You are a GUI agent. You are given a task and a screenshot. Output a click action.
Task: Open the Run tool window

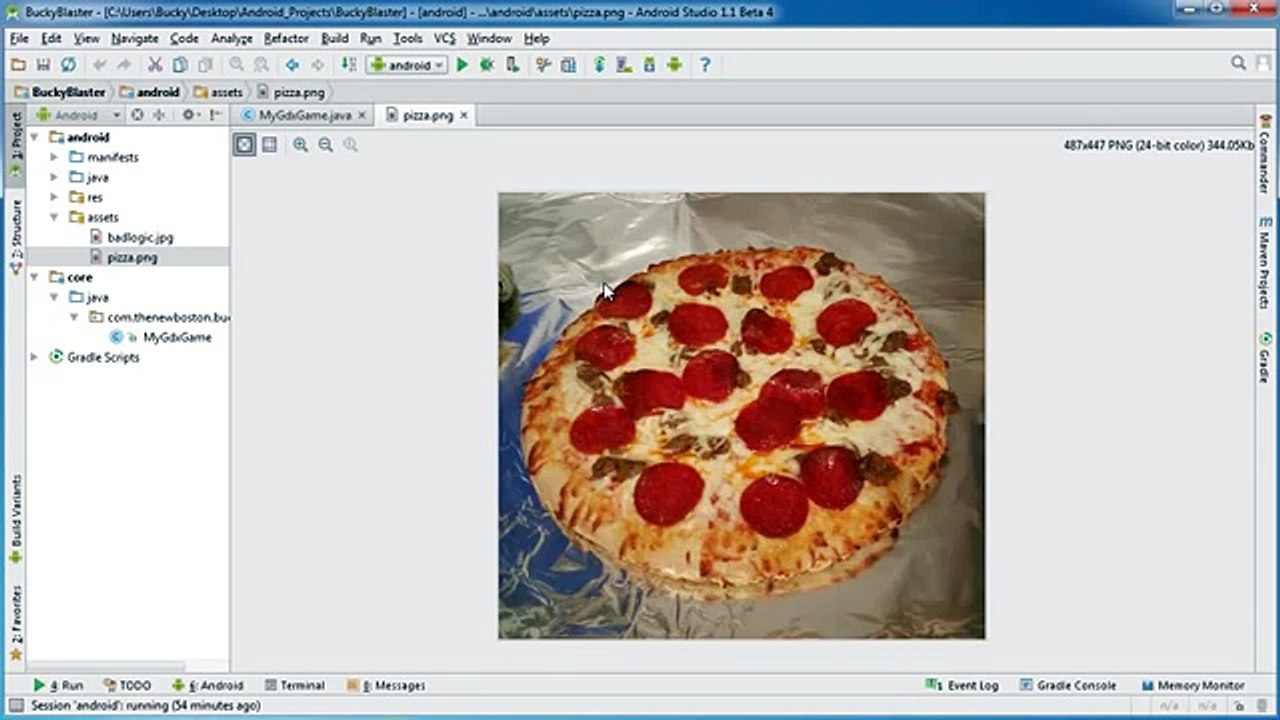(x=59, y=685)
